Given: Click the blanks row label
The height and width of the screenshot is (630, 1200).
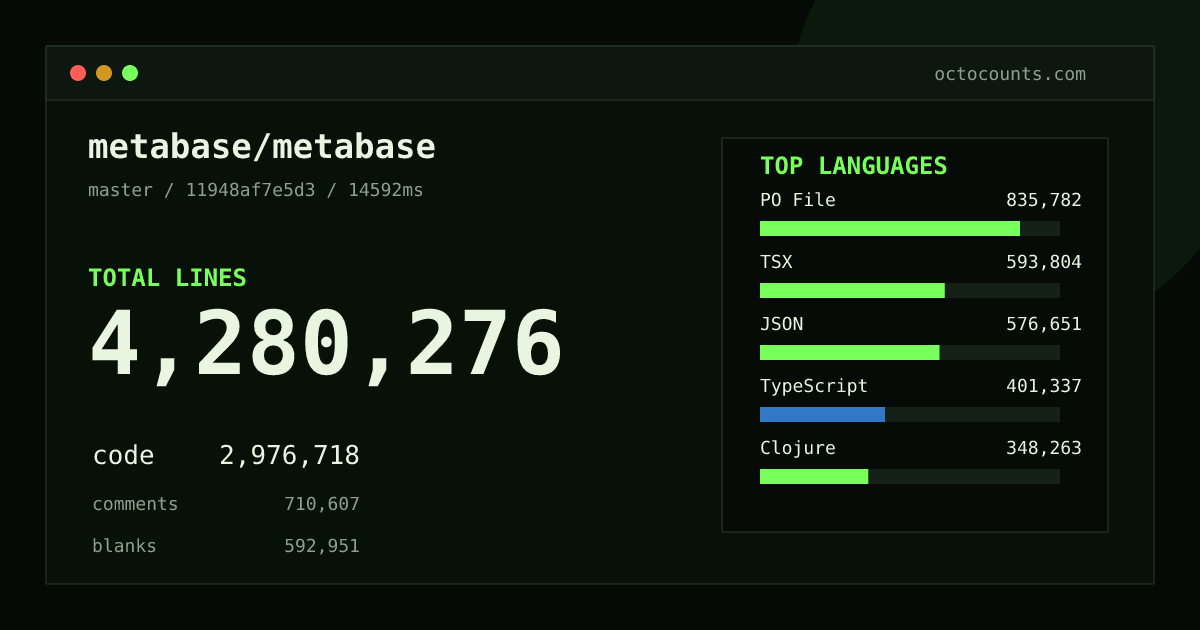Looking at the screenshot, I should coord(124,546).
